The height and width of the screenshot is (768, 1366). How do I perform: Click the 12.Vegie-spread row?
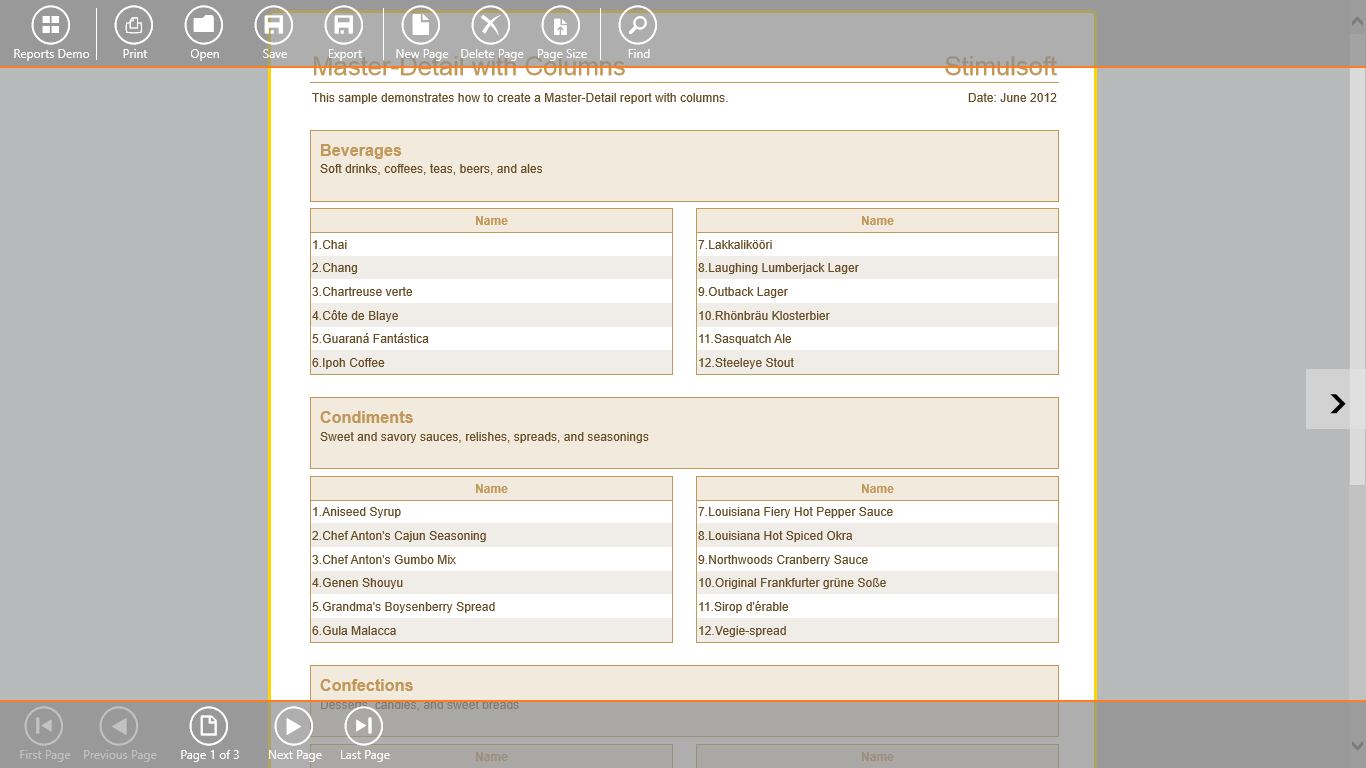pos(877,631)
